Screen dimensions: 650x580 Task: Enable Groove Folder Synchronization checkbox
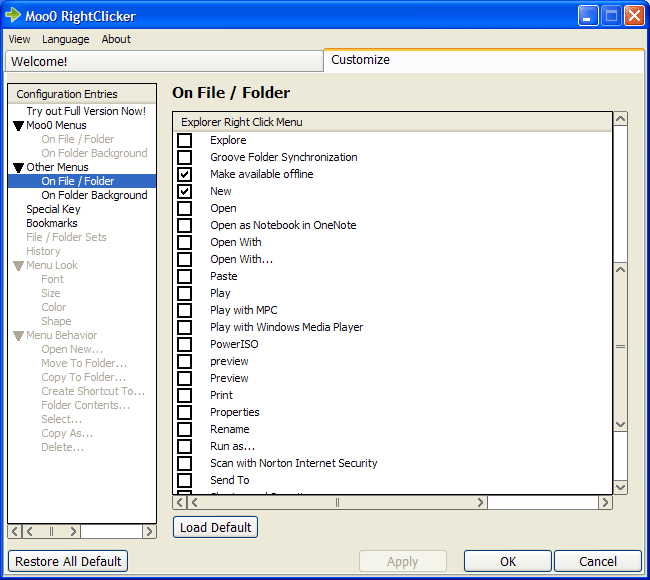[184, 157]
